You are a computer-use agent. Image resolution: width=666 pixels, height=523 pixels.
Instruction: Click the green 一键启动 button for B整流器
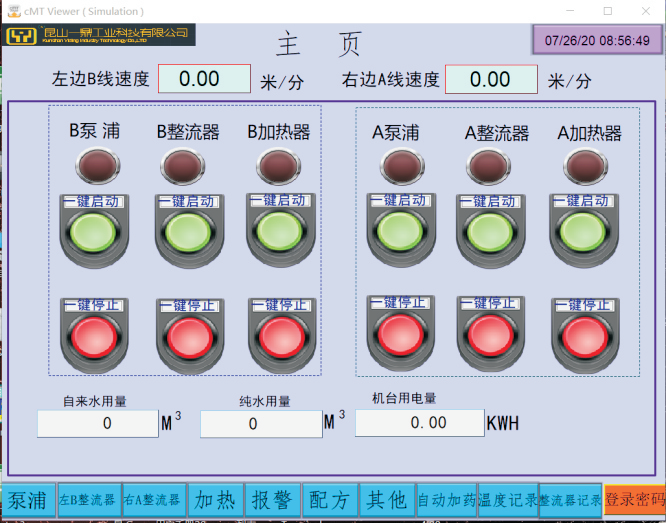(x=188, y=232)
